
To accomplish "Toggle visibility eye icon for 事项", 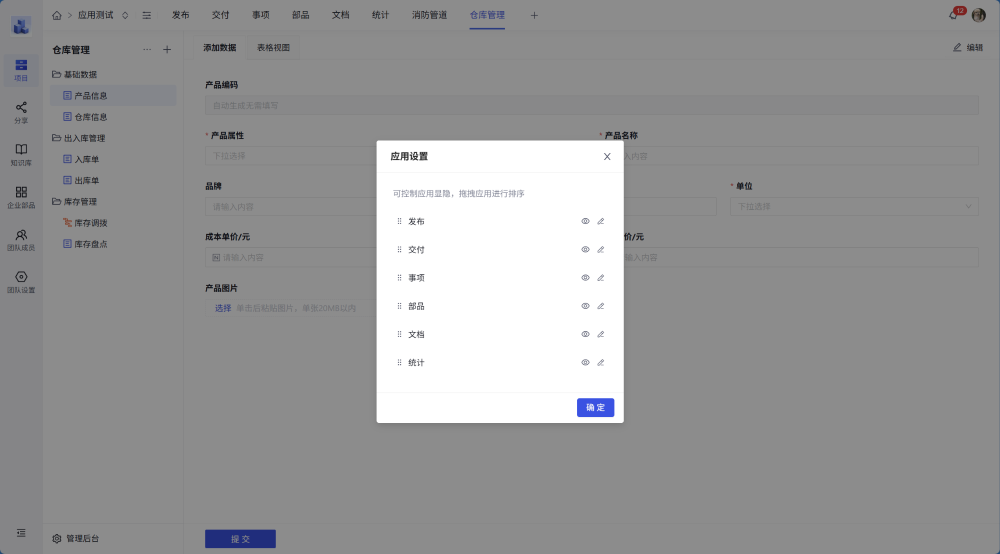I will pyautogui.click(x=586, y=278).
